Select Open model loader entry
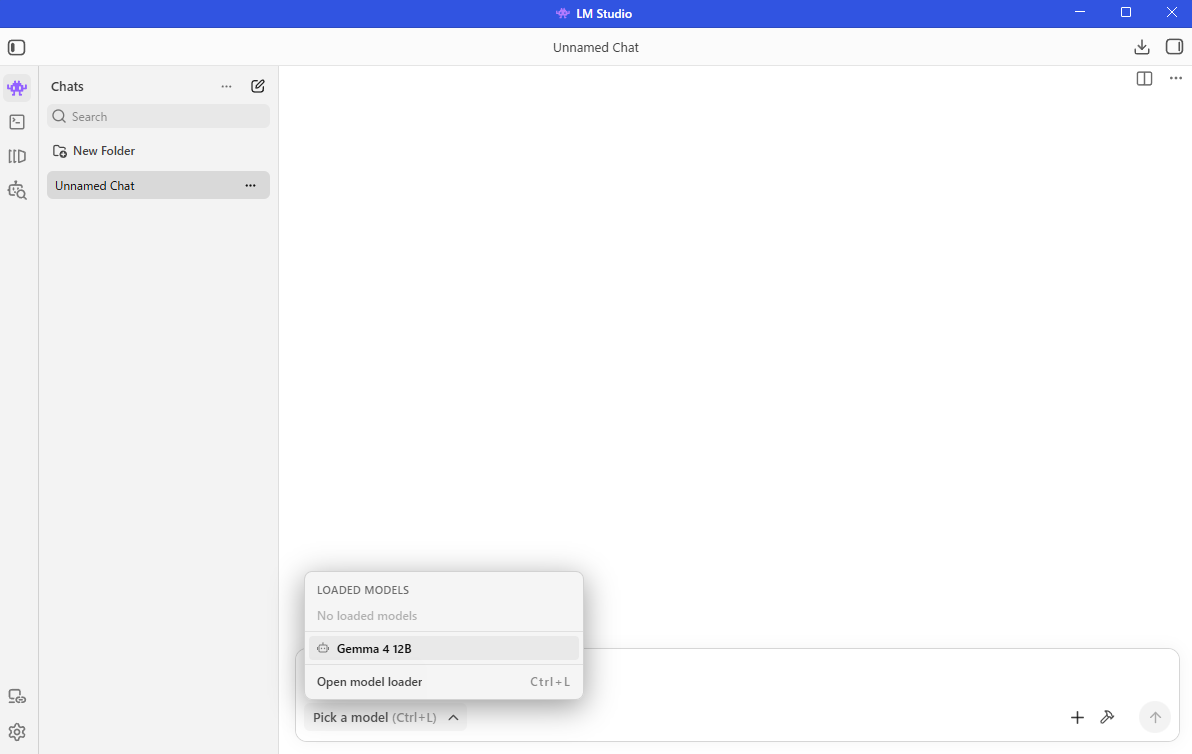This screenshot has height=754, width=1192. (444, 682)
